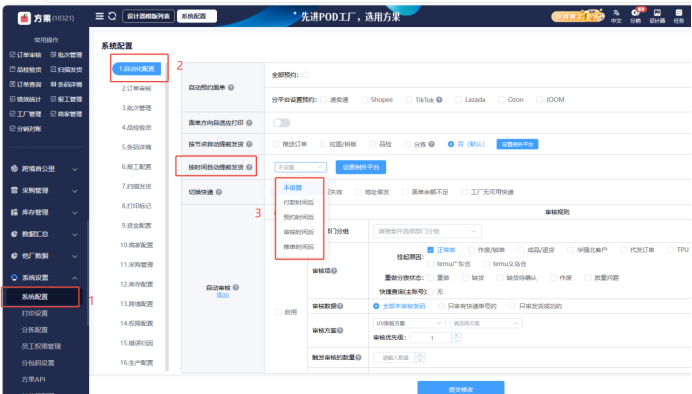
Task: Expand the 采购管理 sidebar menu
Action: 44,191
